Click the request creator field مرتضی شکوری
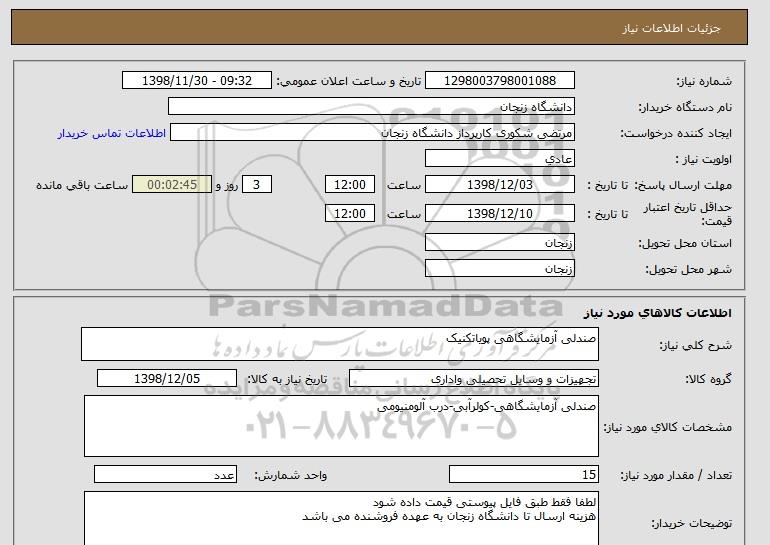The width and height of the screenshot is (770, 545). [x=372, y=133]
